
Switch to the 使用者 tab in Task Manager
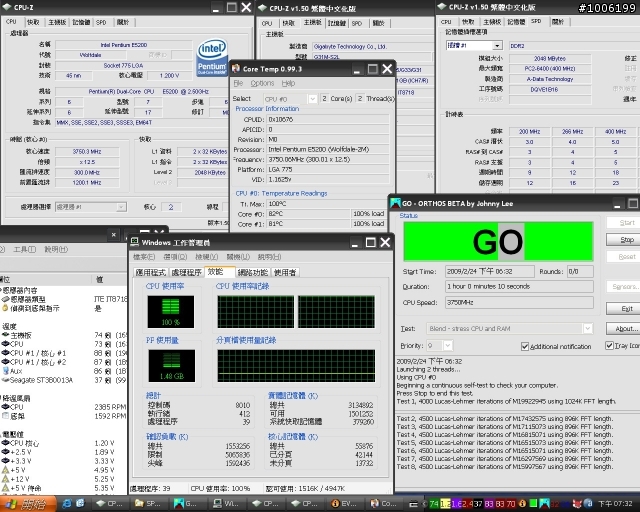coord(284,272)
